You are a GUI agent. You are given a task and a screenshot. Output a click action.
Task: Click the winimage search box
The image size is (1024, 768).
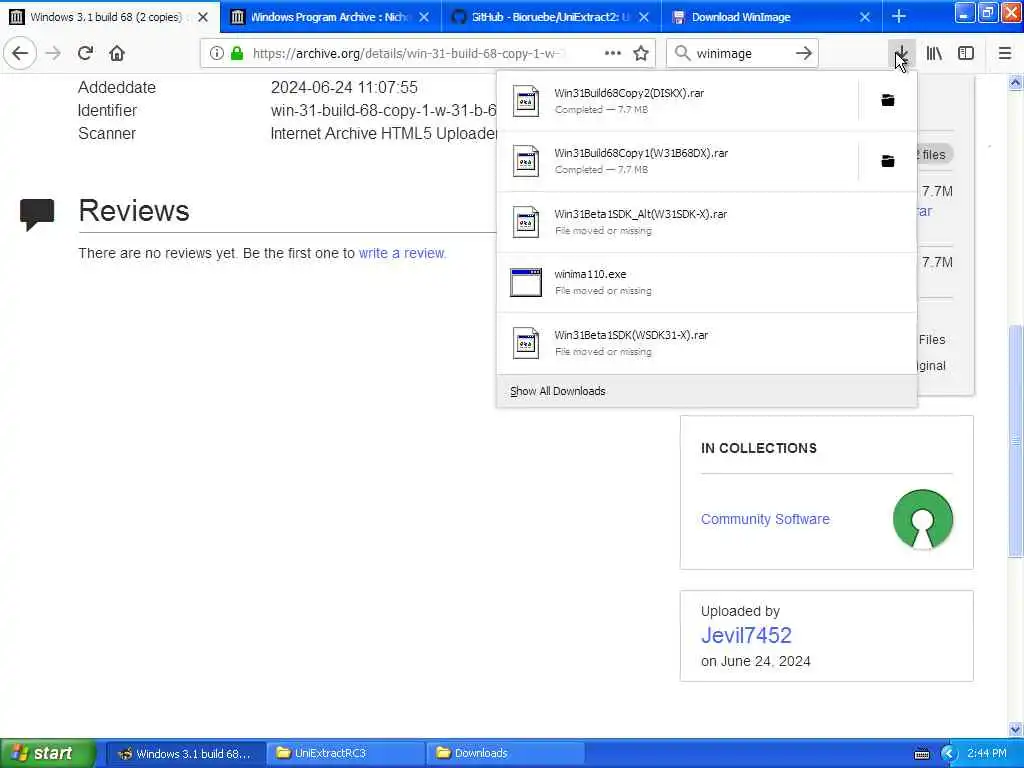(741, 53)
